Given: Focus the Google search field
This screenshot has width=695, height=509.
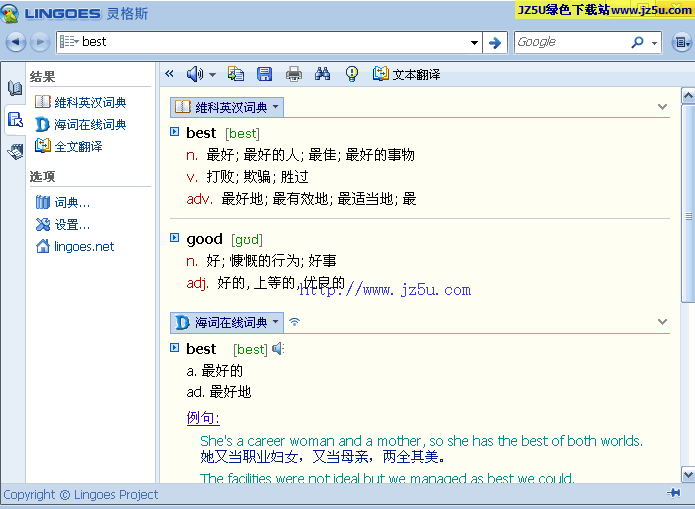Looking at the screenshot, I should click(571, 42).
